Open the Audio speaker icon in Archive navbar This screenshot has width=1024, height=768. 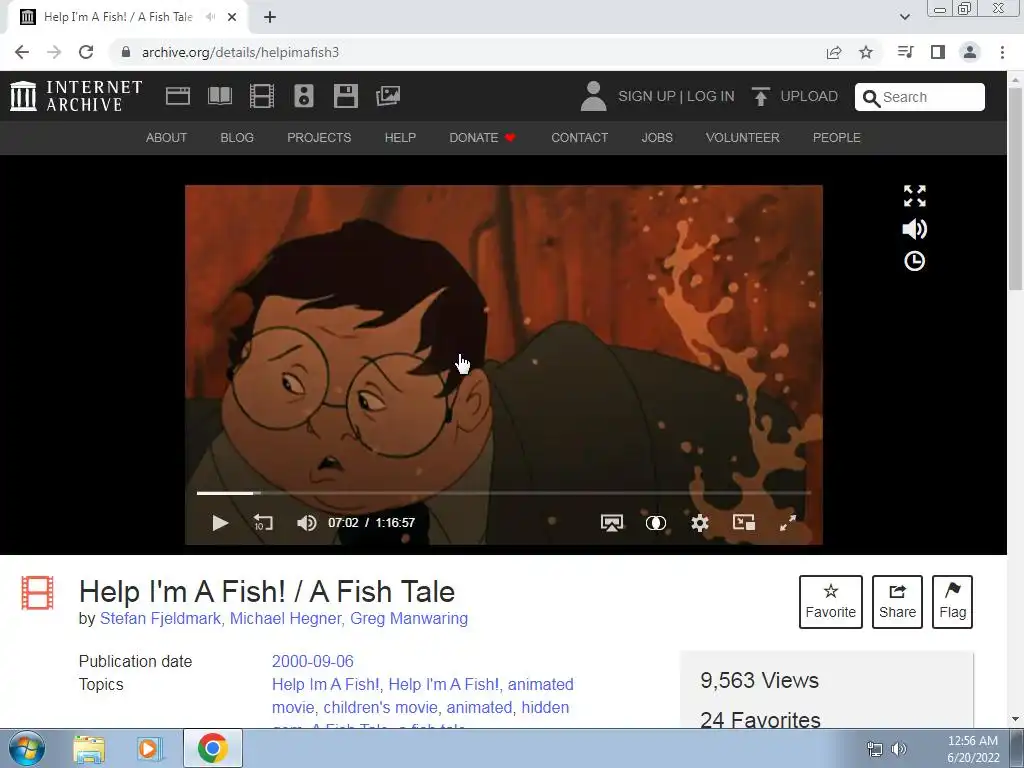click(x=304, y=96)
